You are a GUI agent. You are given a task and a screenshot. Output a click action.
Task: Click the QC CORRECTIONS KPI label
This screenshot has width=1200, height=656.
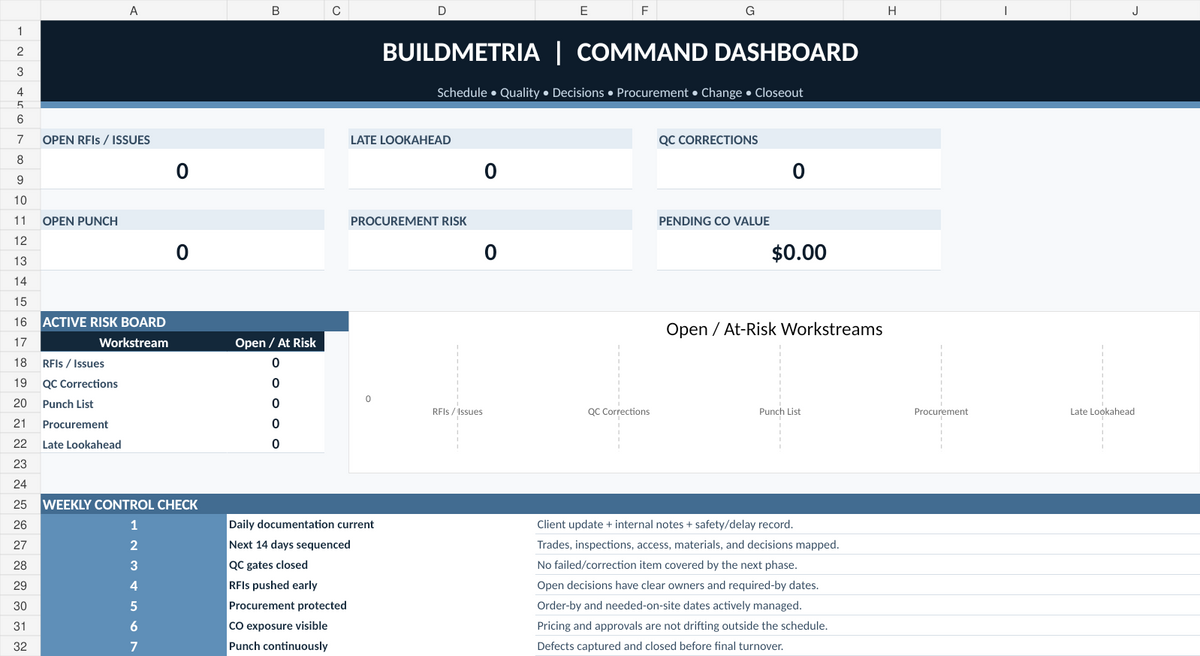708,140
